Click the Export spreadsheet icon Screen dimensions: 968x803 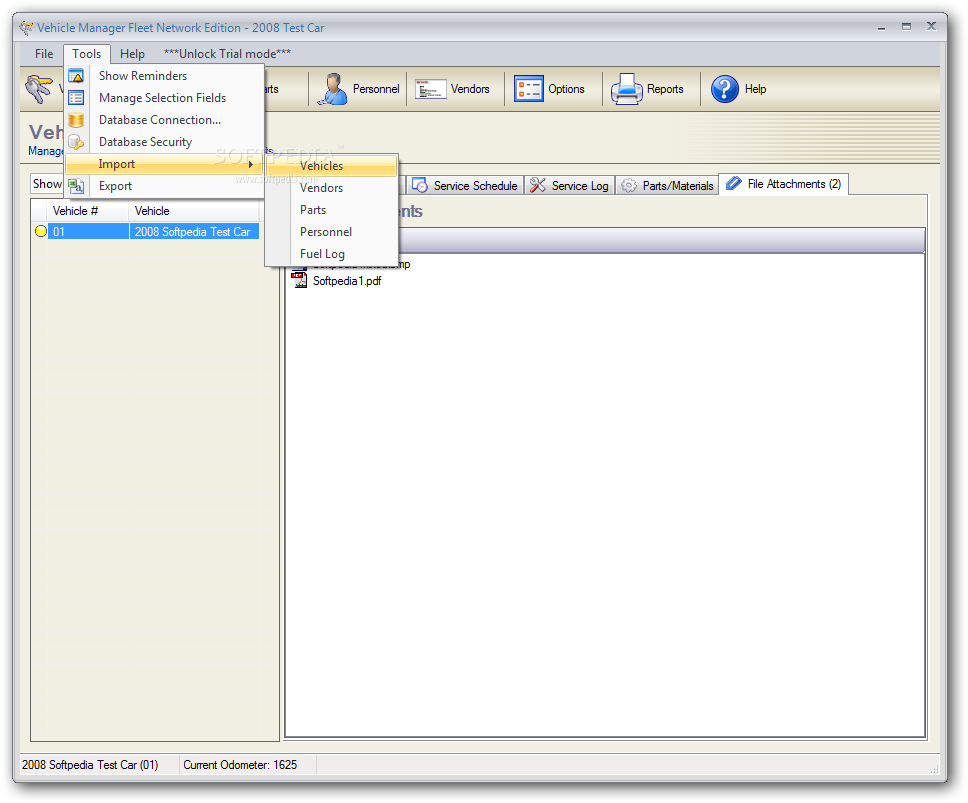point(76,186)
